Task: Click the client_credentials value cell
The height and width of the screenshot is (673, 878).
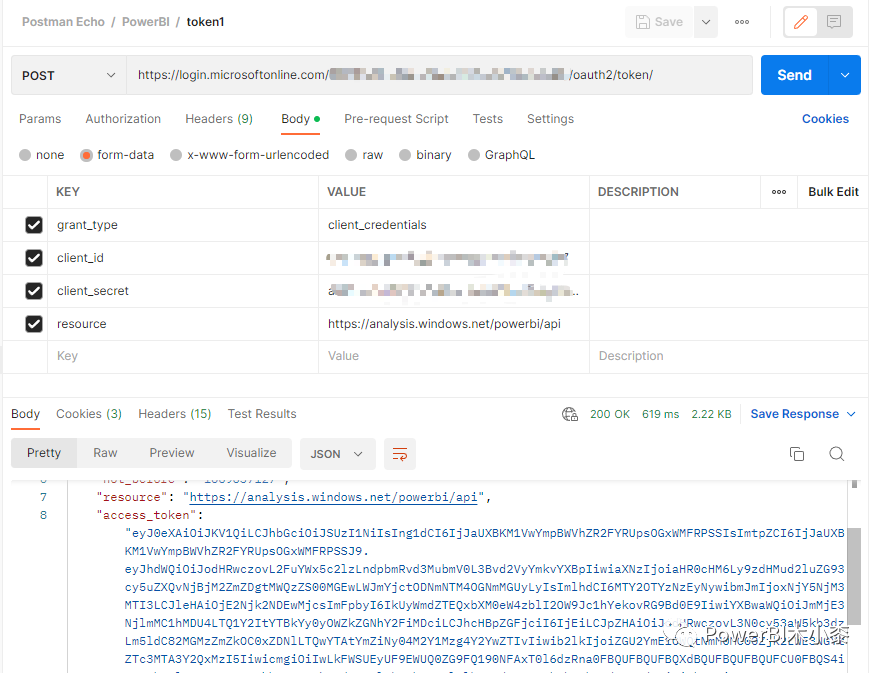Action: point(454,225)
